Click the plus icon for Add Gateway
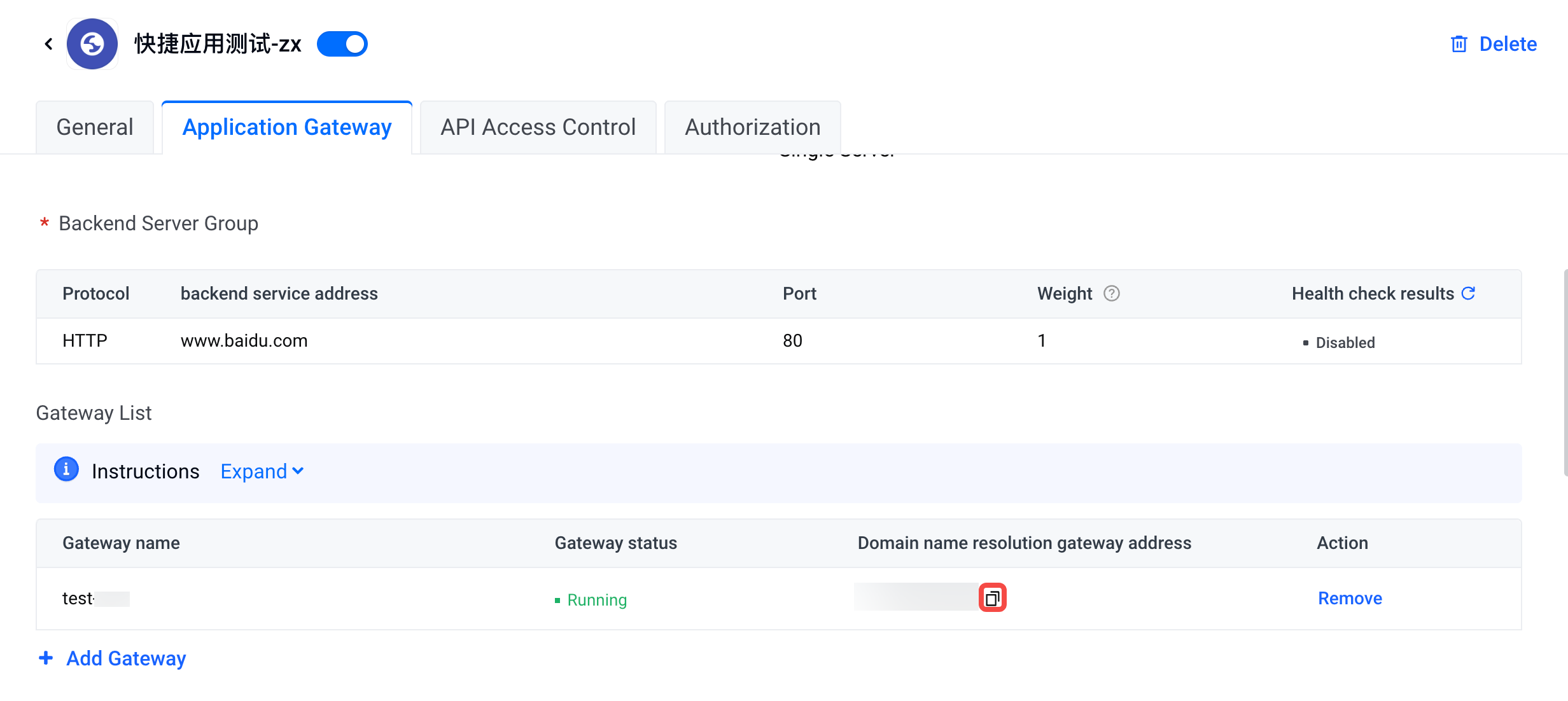The width and height of the screenshot is (1568, 701). [x=46, y=658]
